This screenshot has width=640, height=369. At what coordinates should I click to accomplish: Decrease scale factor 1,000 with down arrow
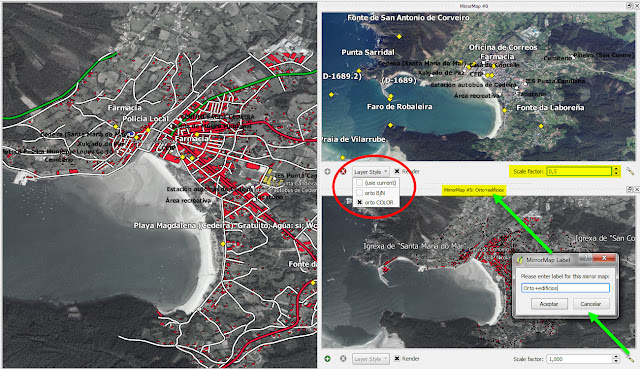(616, 361)
